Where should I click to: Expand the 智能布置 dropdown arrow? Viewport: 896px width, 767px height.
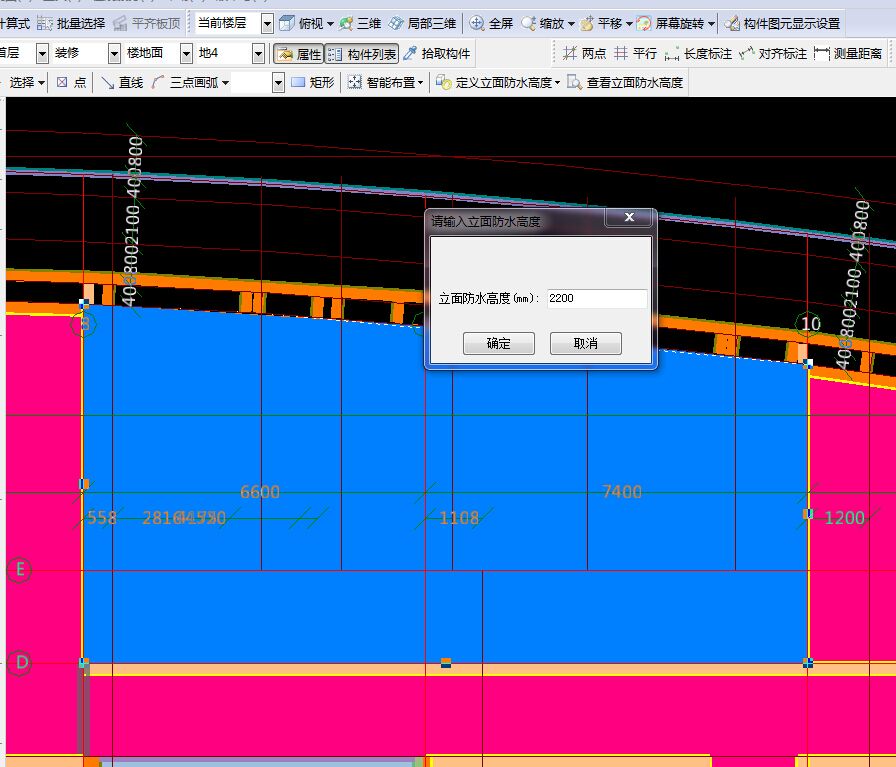pos(421,83)
